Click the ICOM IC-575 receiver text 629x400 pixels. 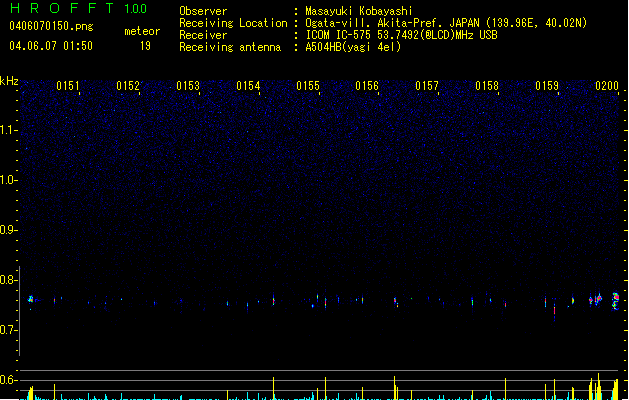(x=401, y=35)
